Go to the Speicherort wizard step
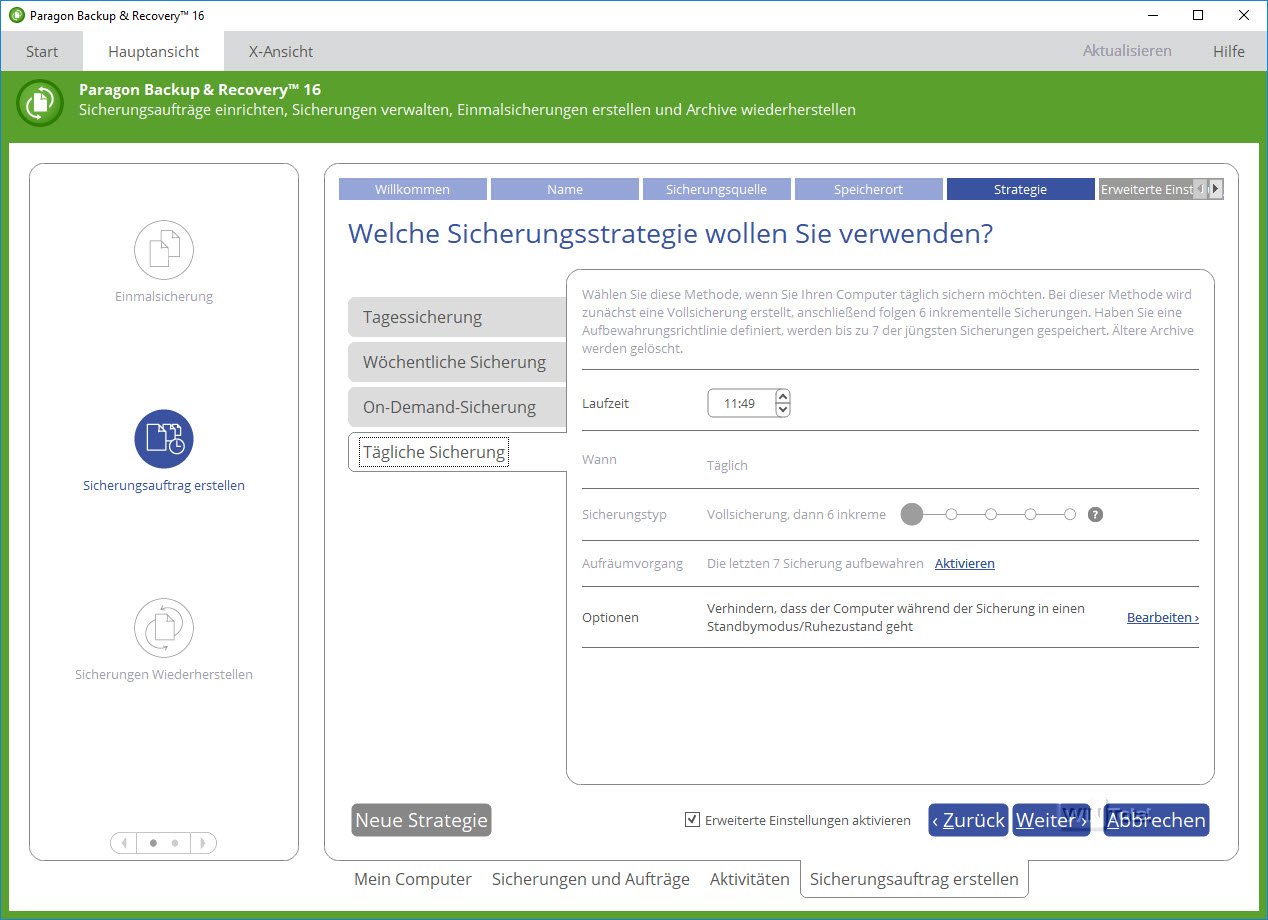 coord(869,189)
